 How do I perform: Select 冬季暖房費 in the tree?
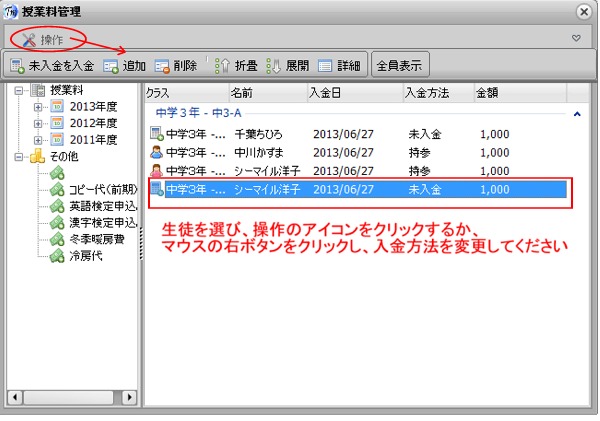97,239
